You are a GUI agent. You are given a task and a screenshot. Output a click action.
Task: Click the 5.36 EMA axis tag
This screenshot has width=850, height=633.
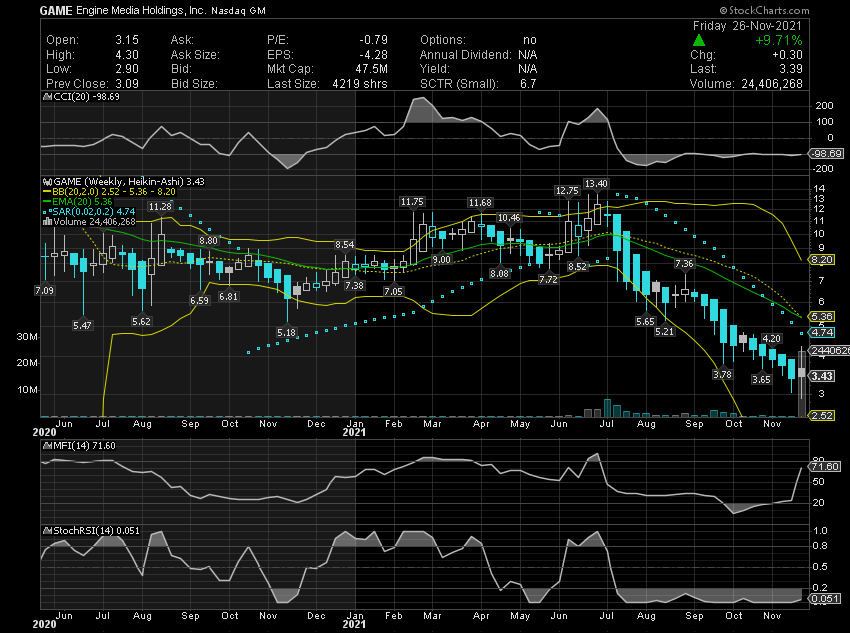coord(822,316)
